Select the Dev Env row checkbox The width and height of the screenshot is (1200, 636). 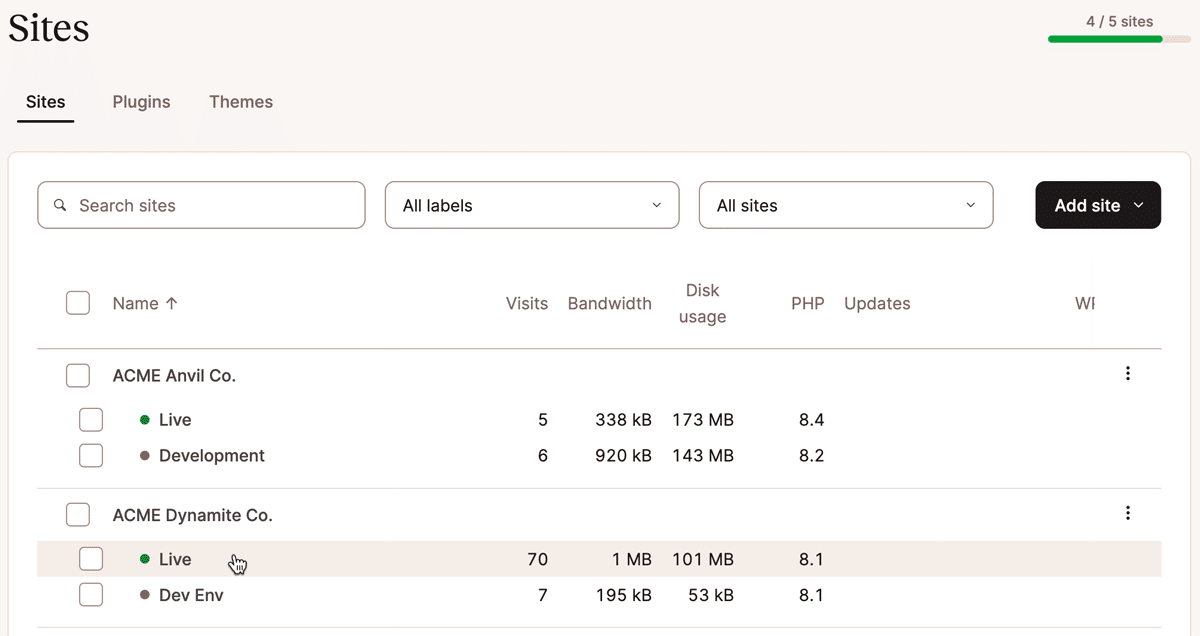pos(91,595)
